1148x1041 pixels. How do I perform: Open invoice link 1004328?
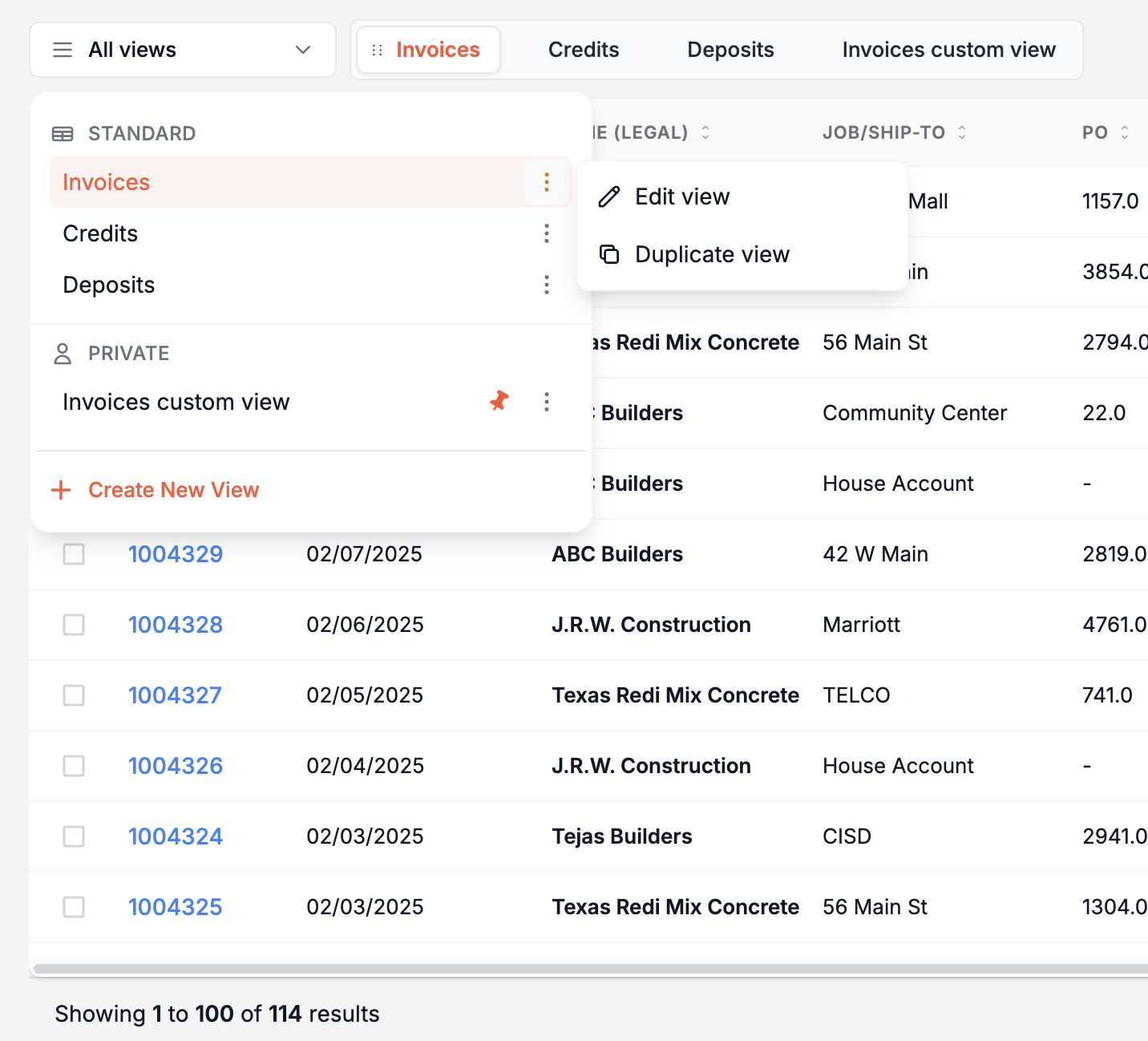click(x=176, y=625)
